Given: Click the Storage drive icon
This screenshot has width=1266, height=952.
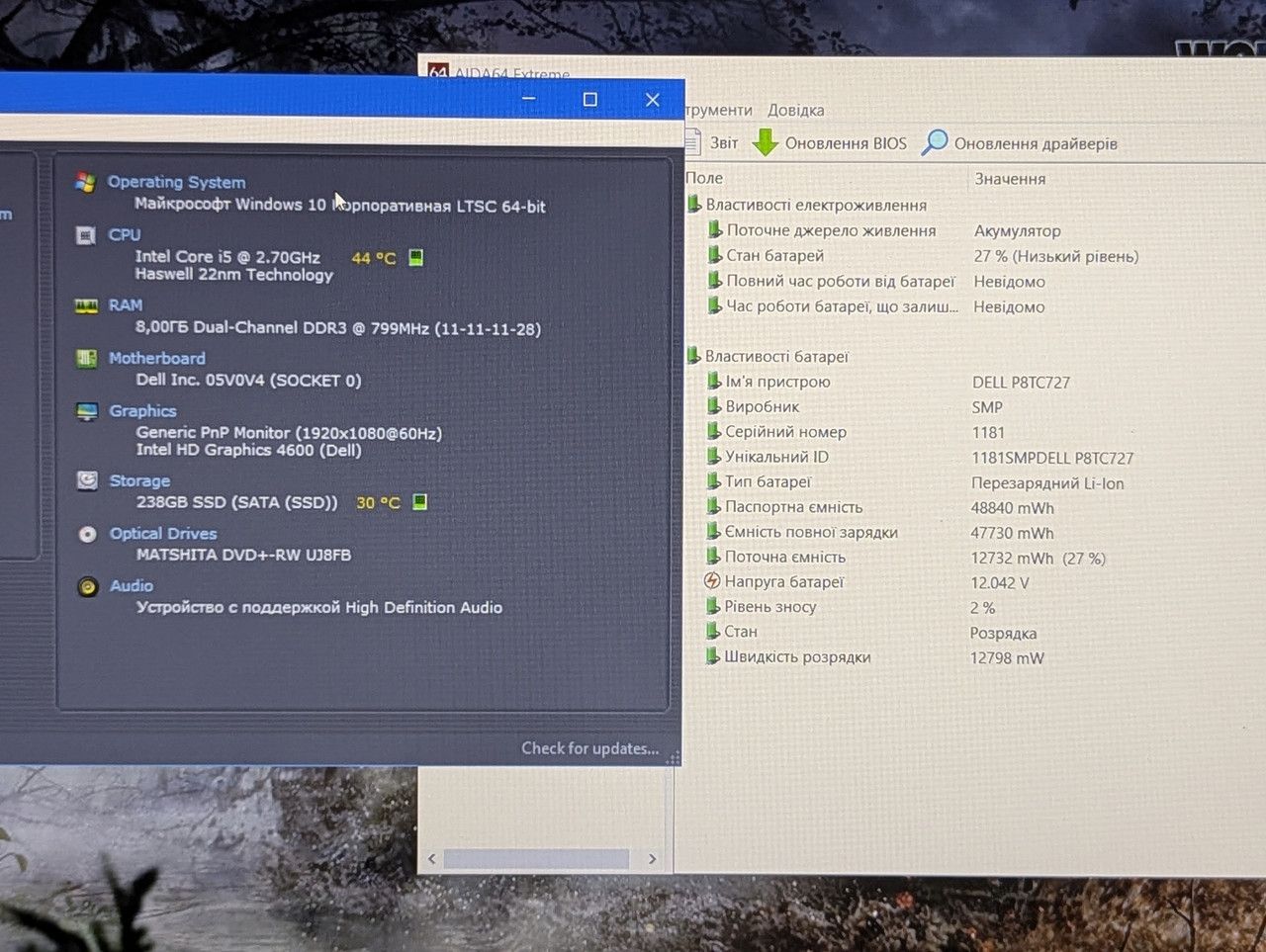Looking at the screenshot, I should pos(88,480).
